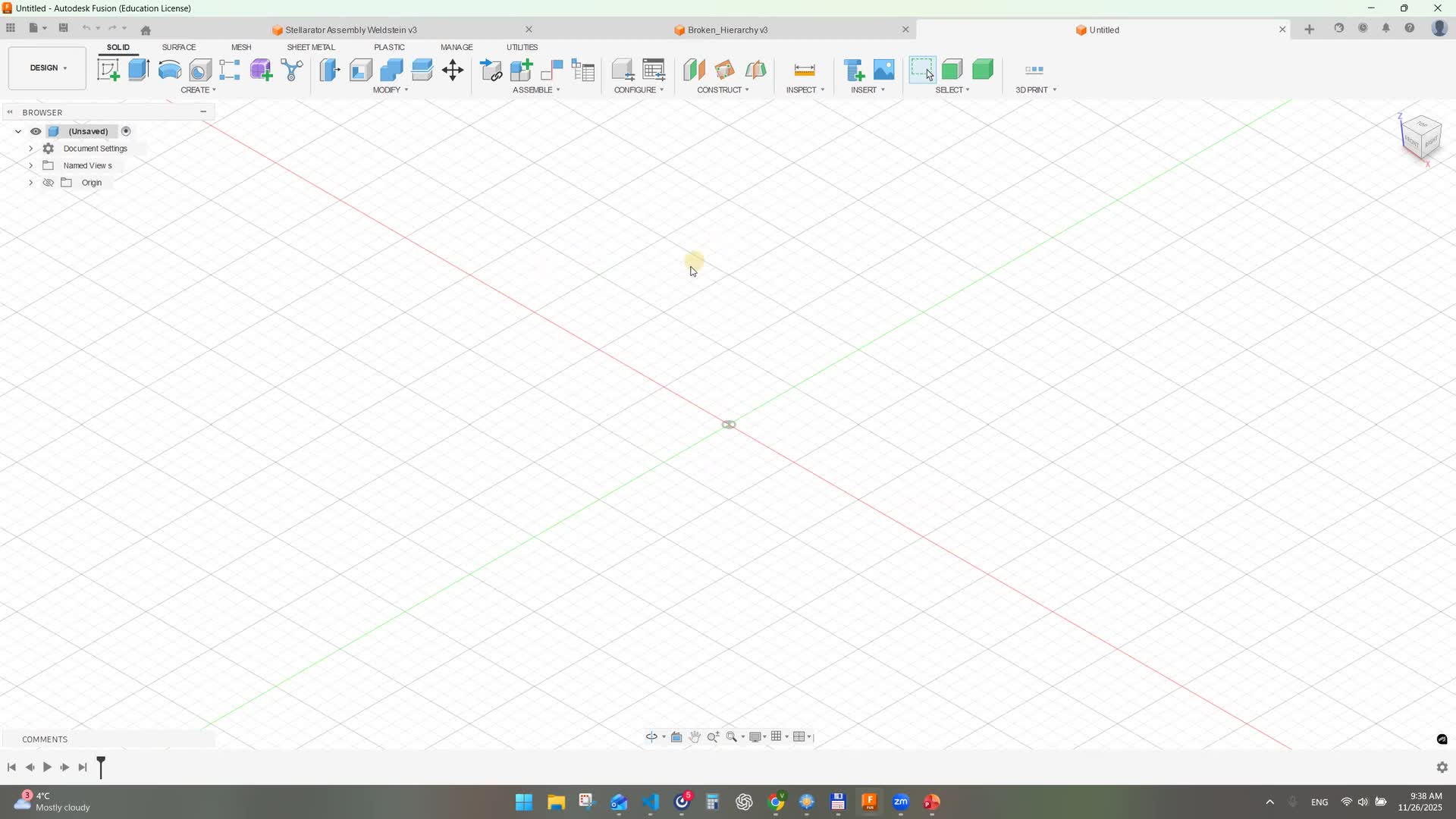Click the ViewCube in the corner
Viewport: 1456px width, 819px height.
point(1420,137)
